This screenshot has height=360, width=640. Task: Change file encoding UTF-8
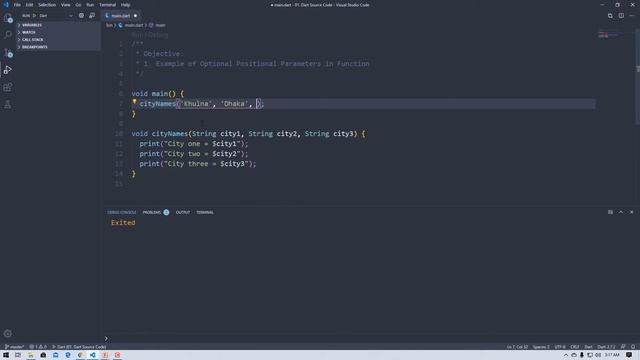[x=560, y=347]
